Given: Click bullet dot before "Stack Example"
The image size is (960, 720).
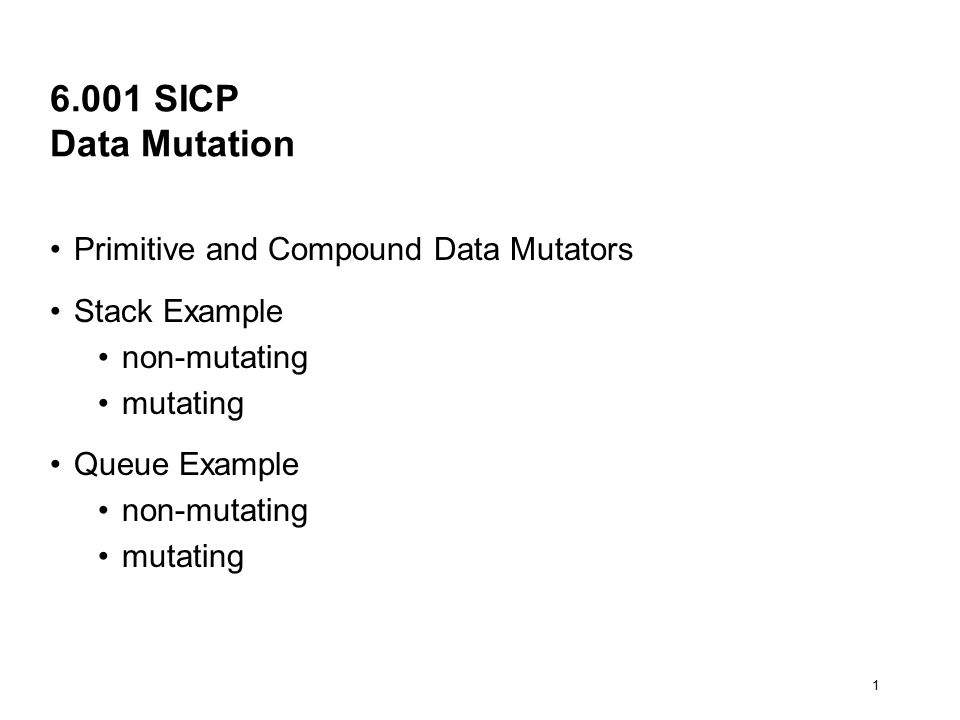Looking at the screenshot, I should [56, 312].
